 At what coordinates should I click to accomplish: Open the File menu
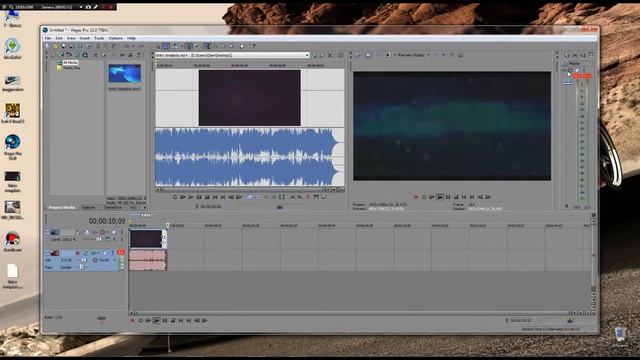(x=48, y=38)
